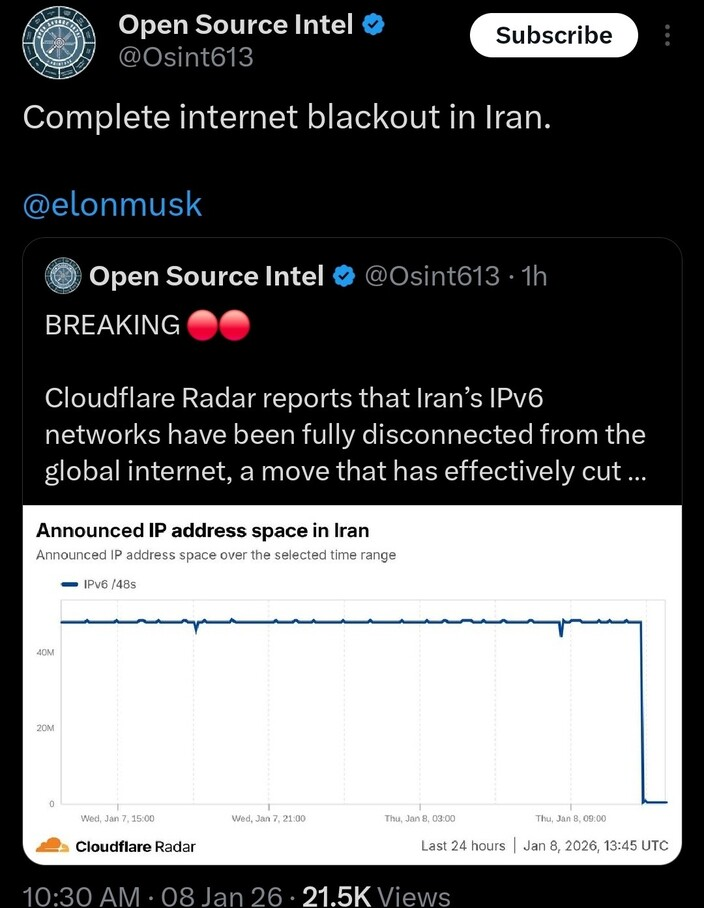Click the 1h timestamp on the quoted tweet

tap(537, 276)
